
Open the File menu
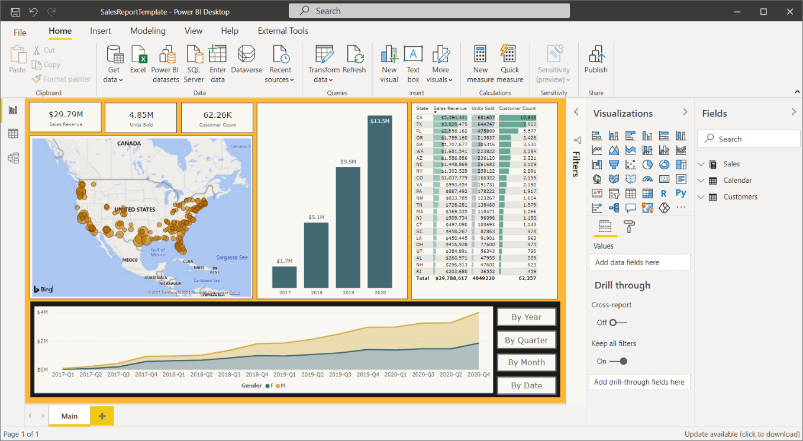point(19,32)
